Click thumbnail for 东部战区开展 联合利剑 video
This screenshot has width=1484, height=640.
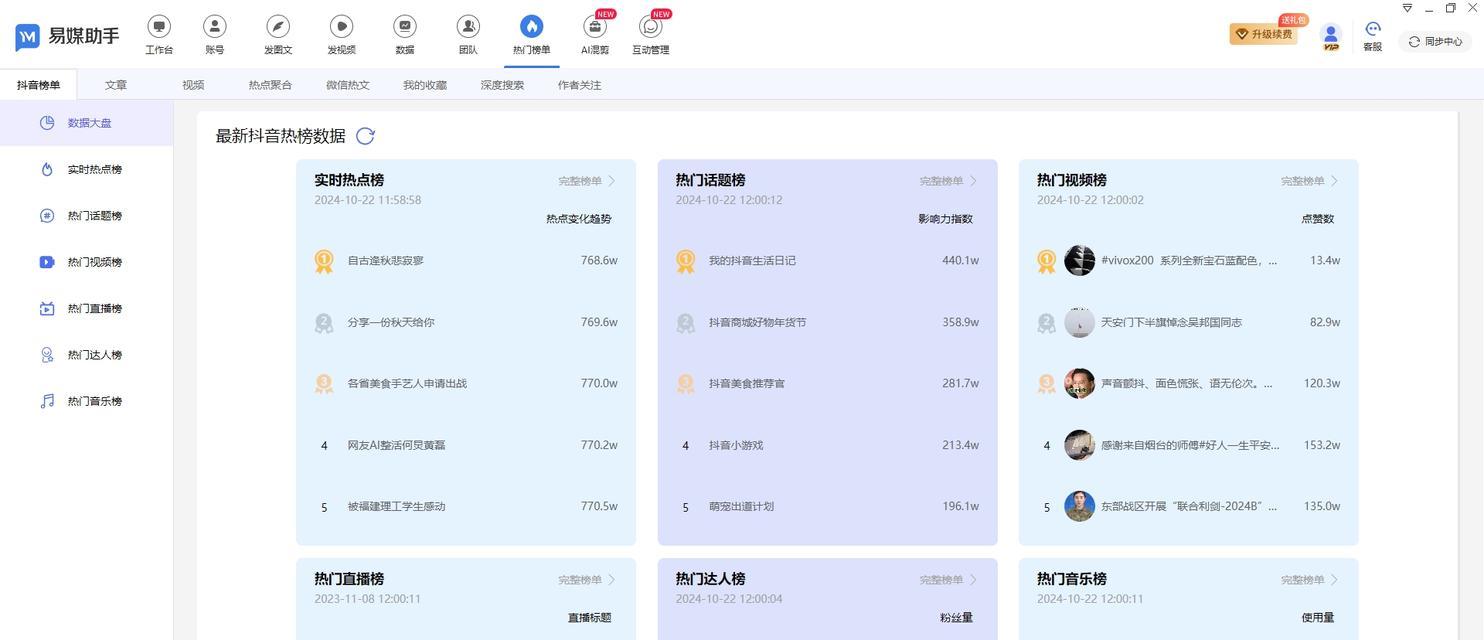[1079, 506]
